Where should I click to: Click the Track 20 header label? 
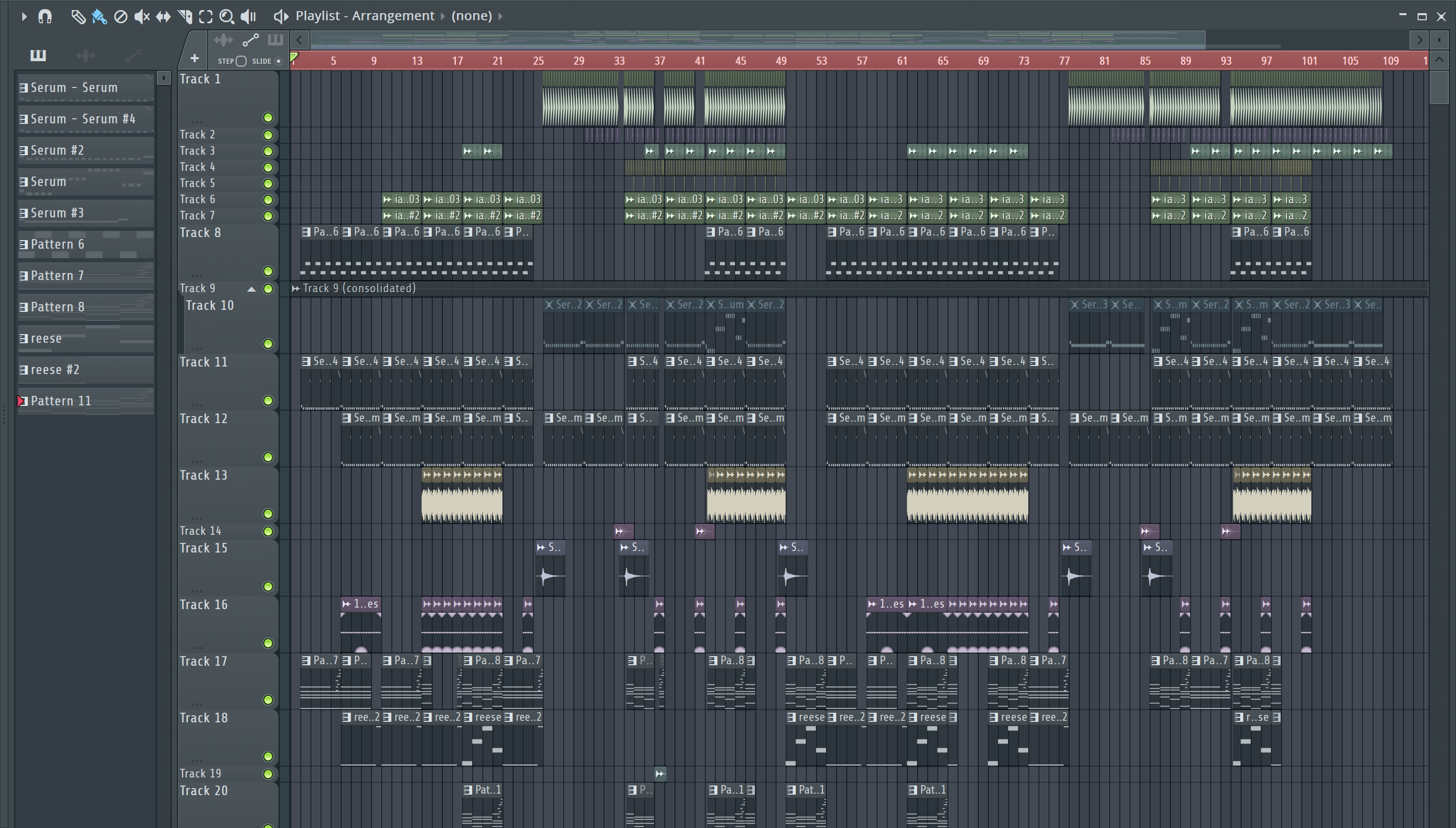pos(204,791)
